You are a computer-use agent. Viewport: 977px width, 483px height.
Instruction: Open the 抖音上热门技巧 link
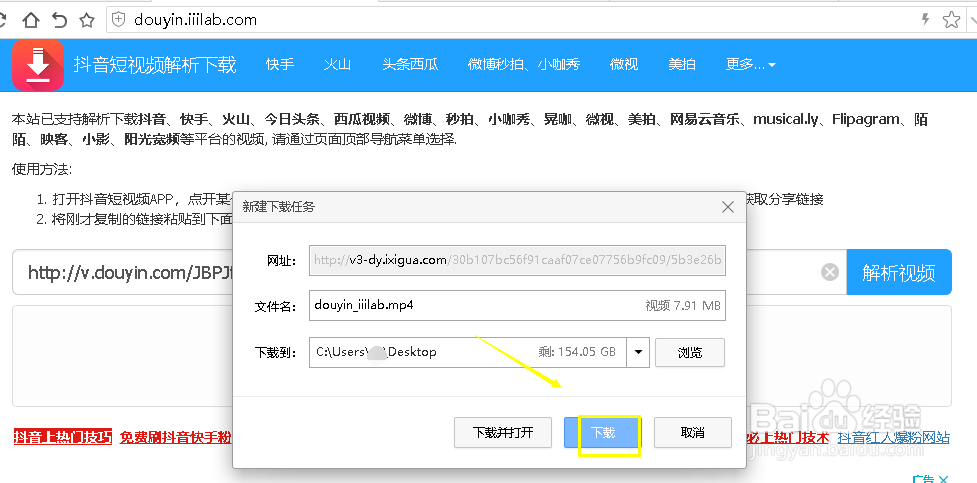pos(62,437)
